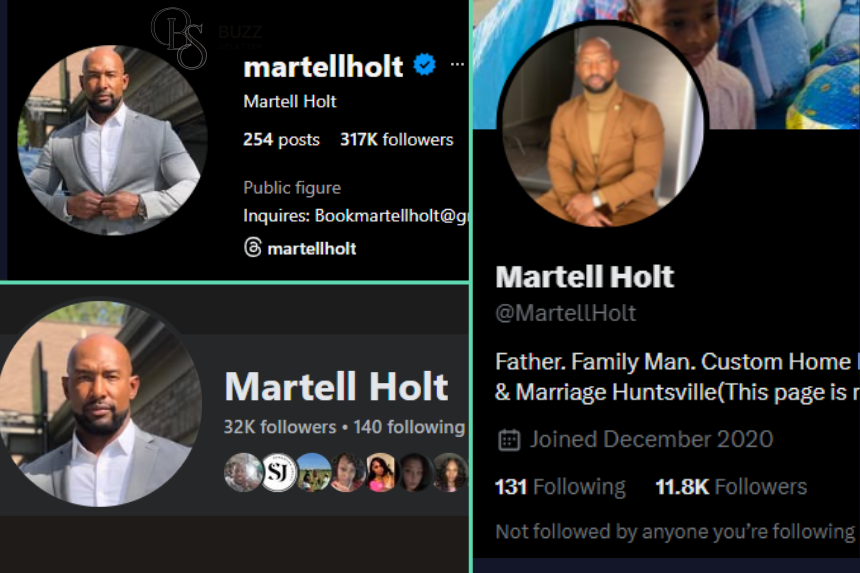Click the blue verified badge beside martellholt
The height and width of the screenshot is (573, 860).
click(424, 66)
